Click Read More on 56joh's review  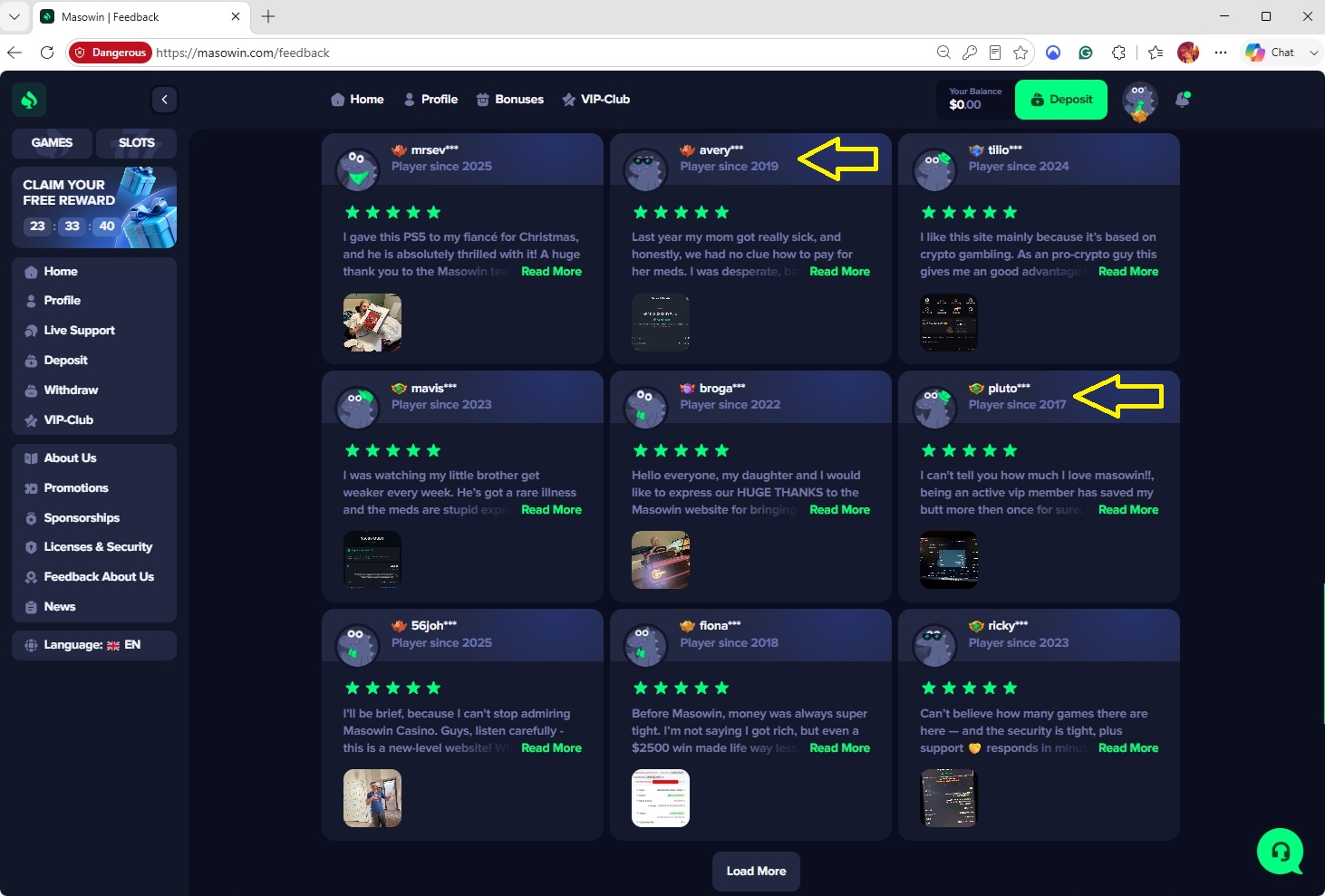(x=551, y=748)
